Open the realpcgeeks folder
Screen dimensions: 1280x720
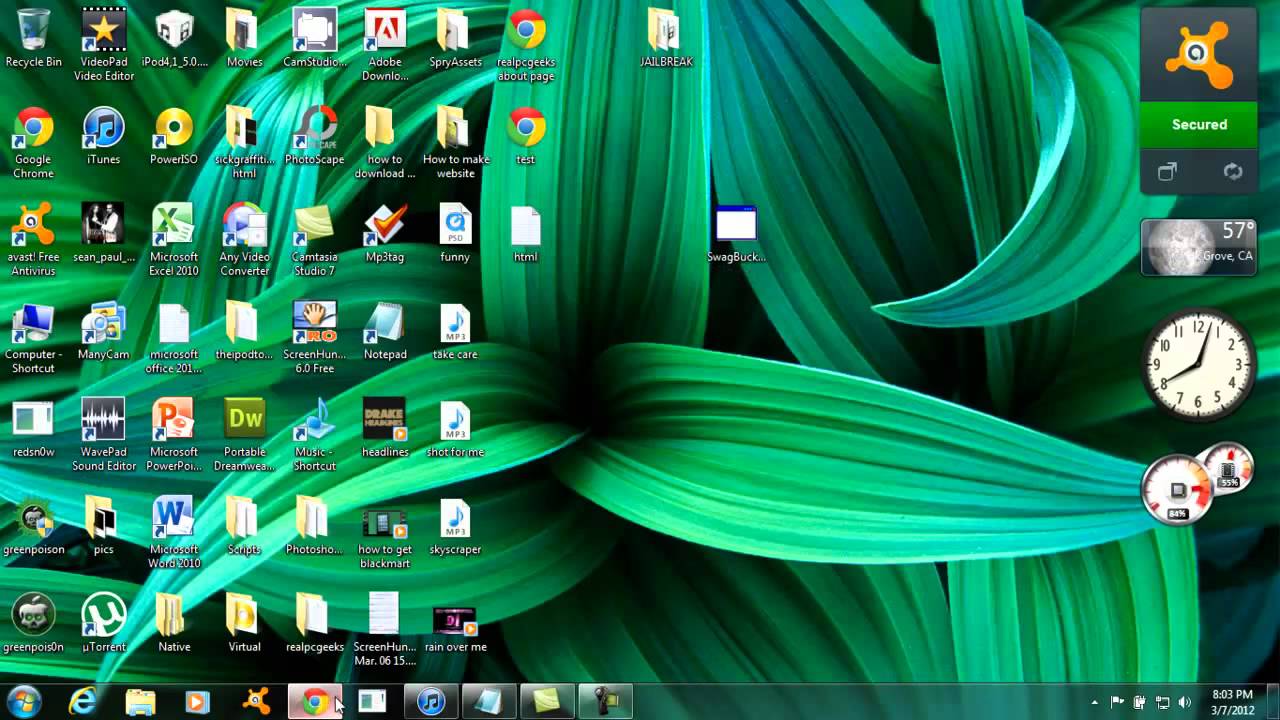click(x=314, y=624)
